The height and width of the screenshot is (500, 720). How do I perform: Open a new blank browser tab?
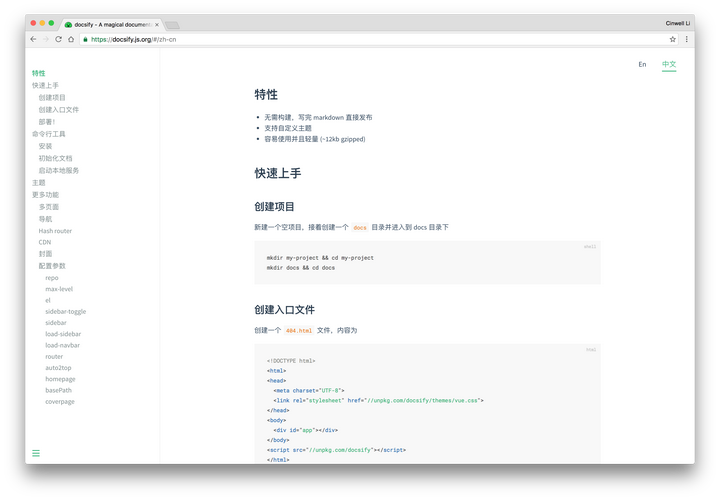click(172, 25)
